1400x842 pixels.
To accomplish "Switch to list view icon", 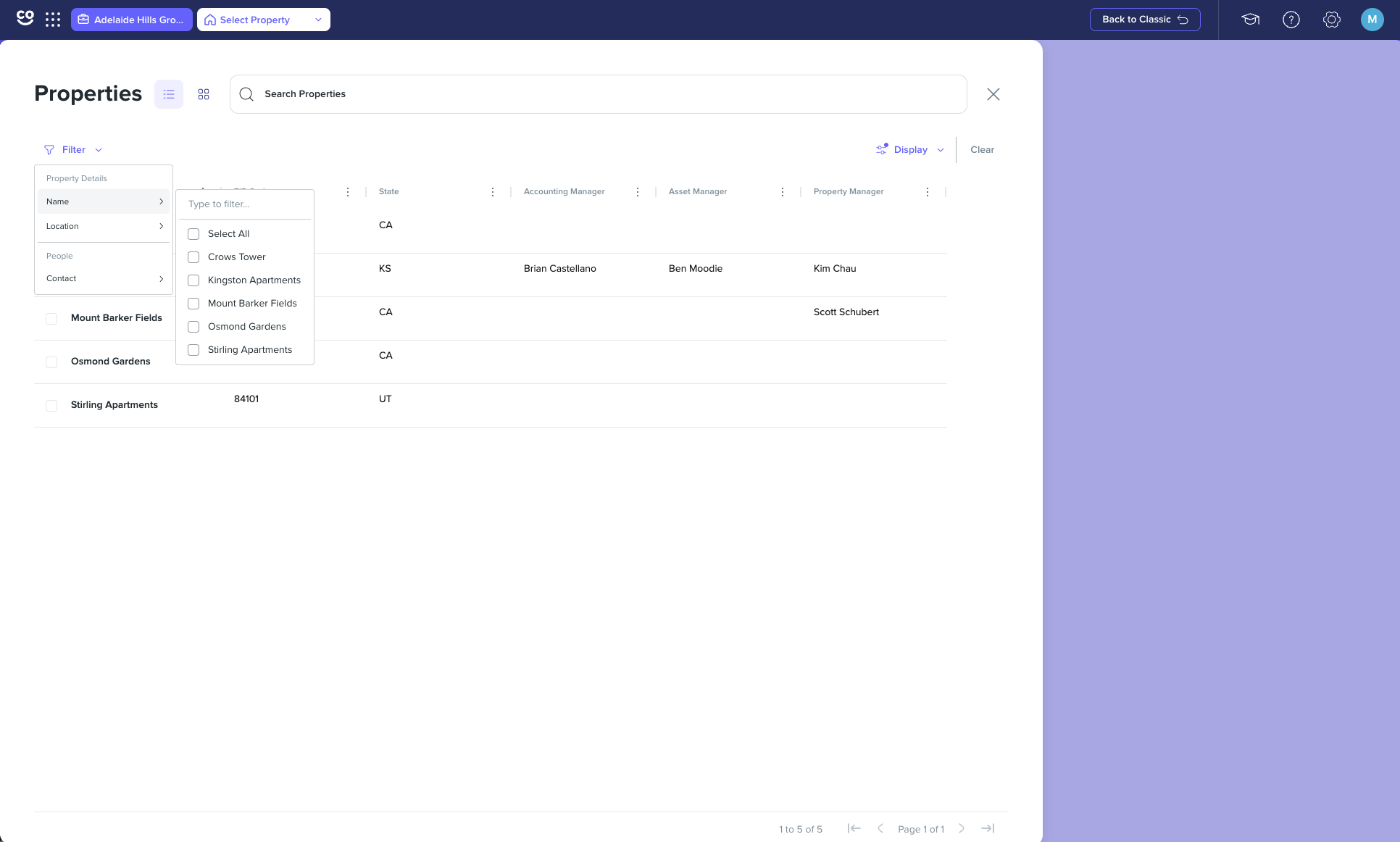I will pyautogui.click(x=169, y=94).
